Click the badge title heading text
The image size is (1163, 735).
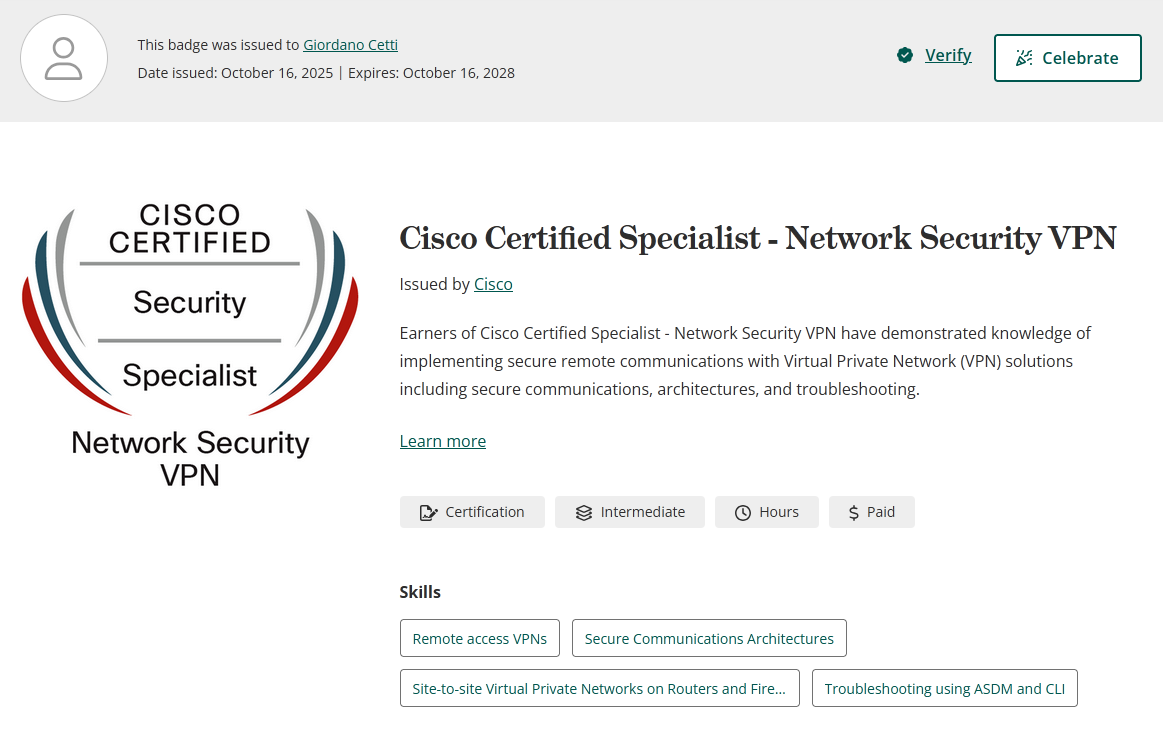pos(757,238)
